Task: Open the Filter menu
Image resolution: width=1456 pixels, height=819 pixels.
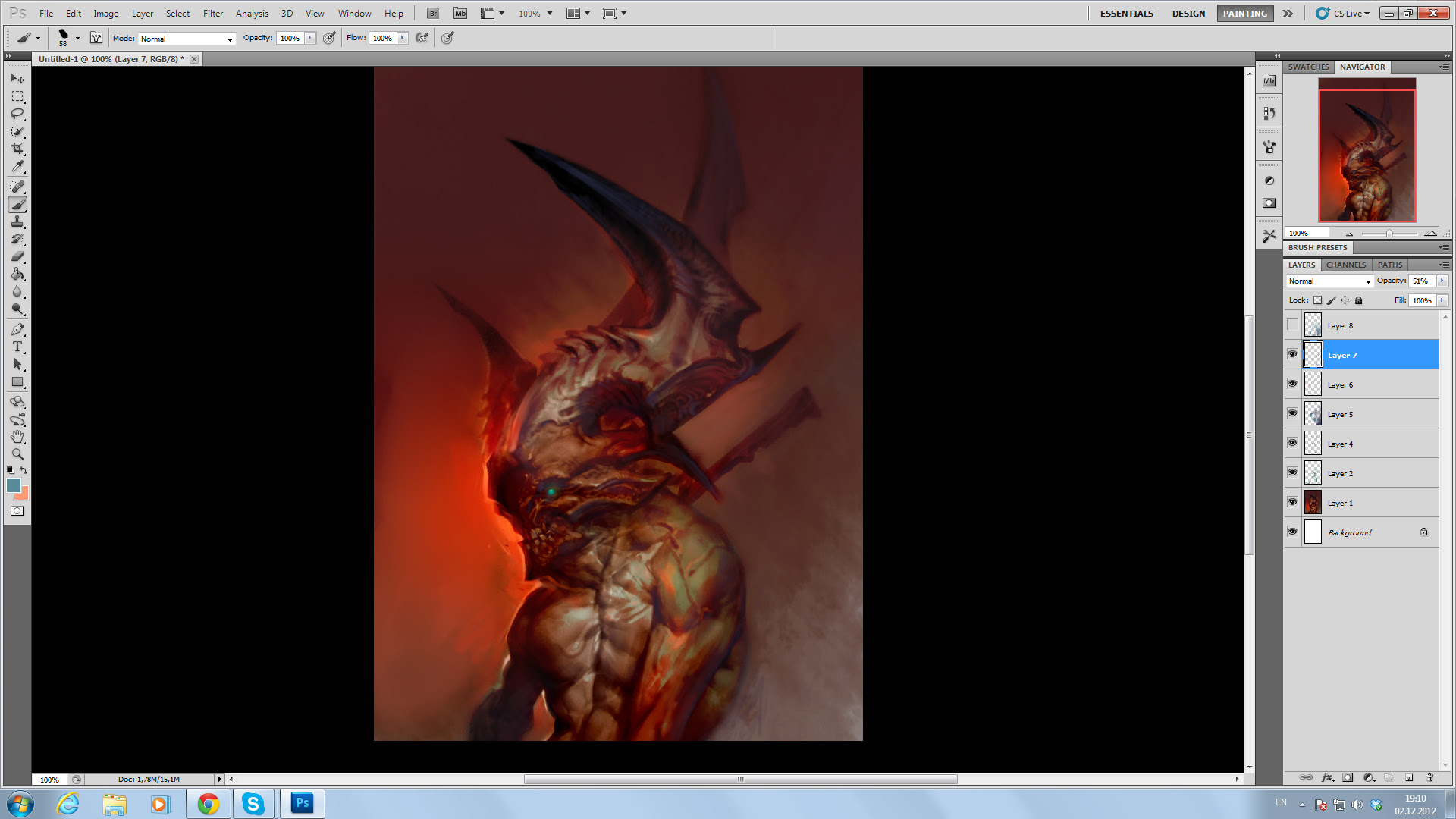Action: click(213, 14)
